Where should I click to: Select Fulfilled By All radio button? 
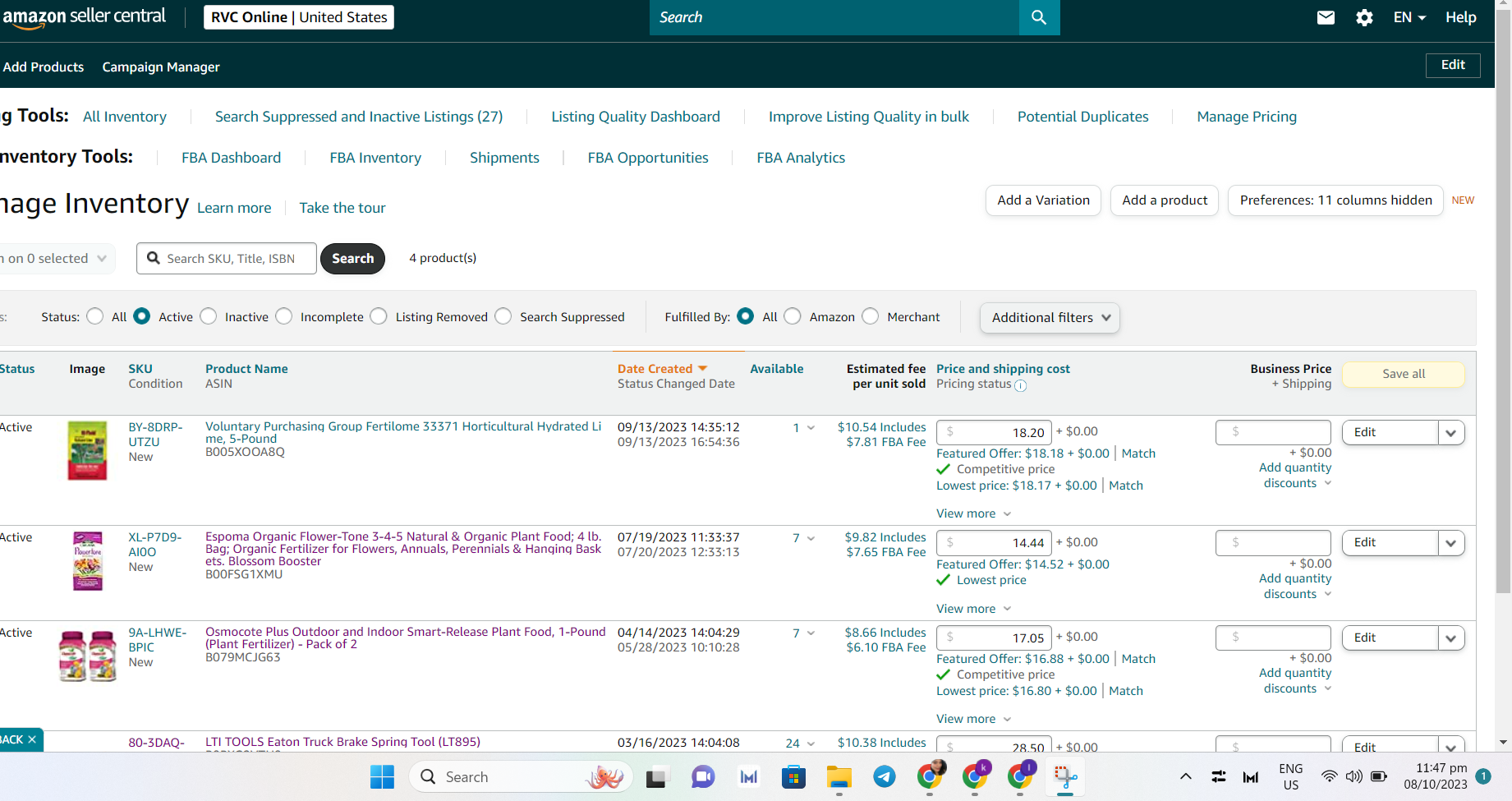pyautogui.click(x=746, y=316)
